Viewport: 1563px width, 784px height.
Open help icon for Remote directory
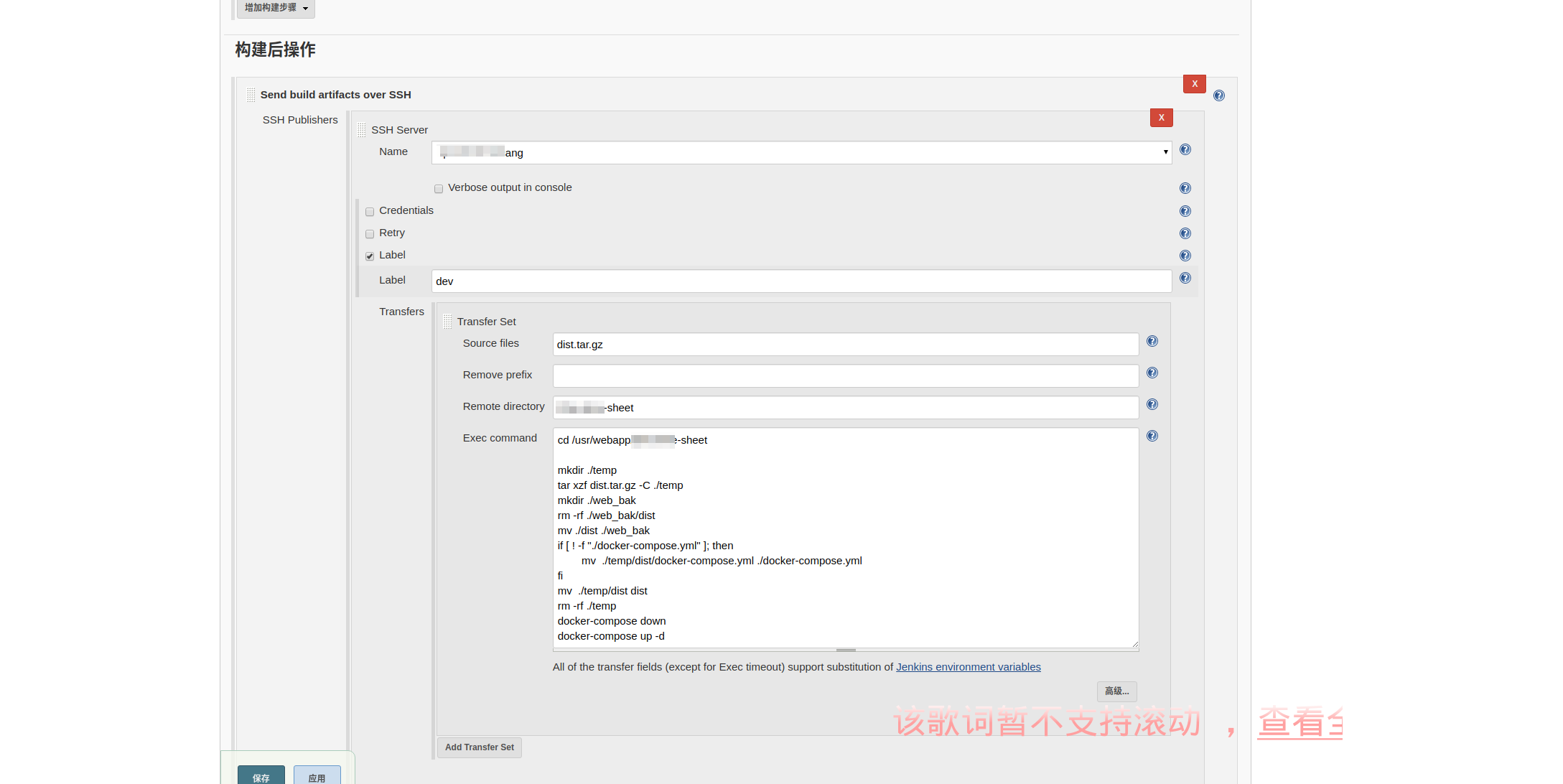tap(1152, 404)
